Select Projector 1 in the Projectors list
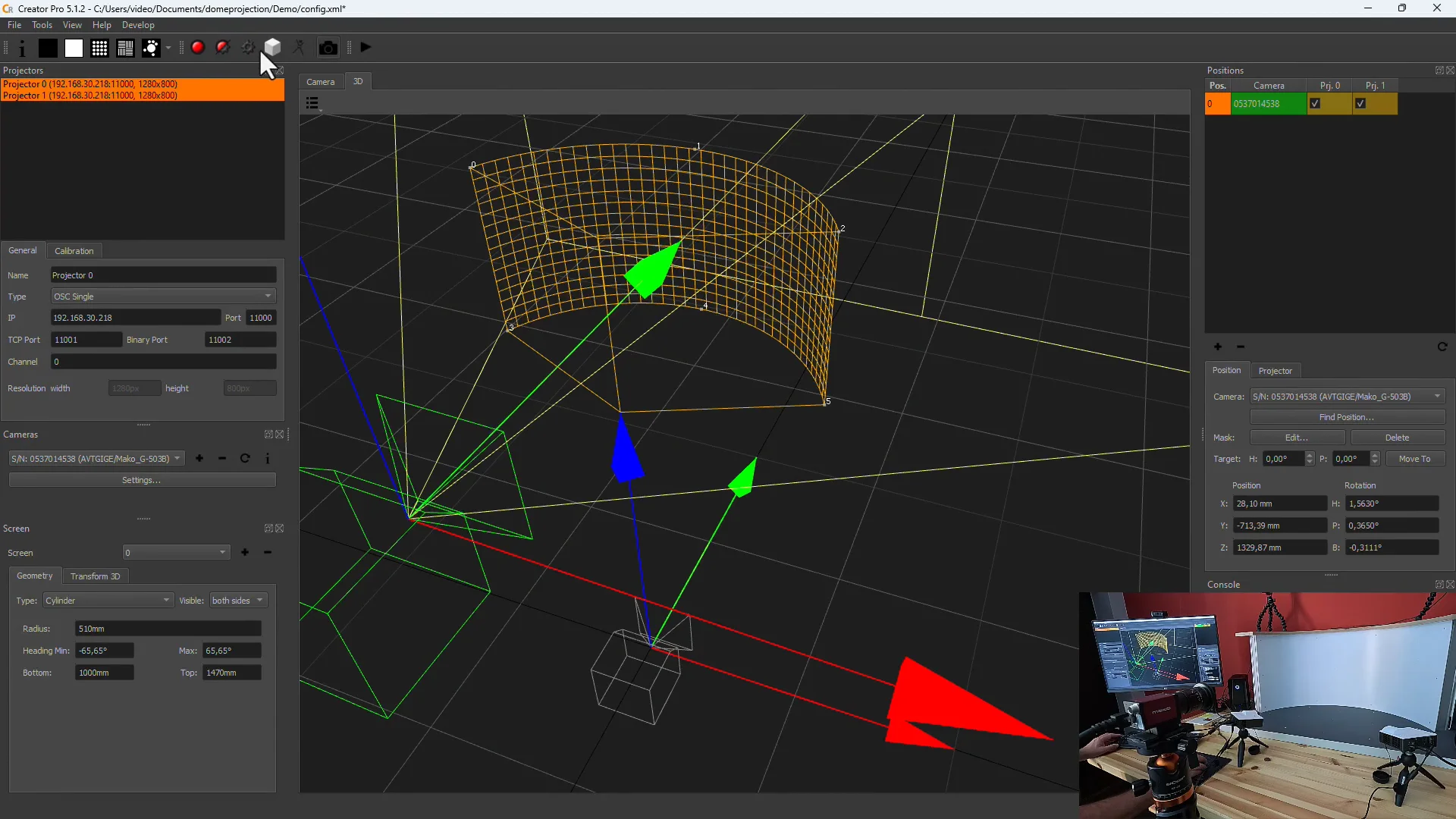Screen dimensions: 1456x819 coord(143,96)
